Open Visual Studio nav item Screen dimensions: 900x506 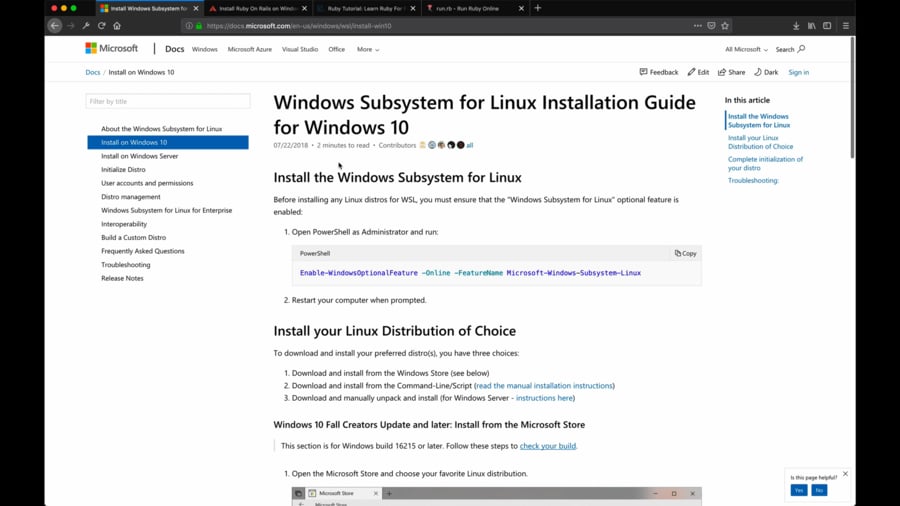pos(300,49)
